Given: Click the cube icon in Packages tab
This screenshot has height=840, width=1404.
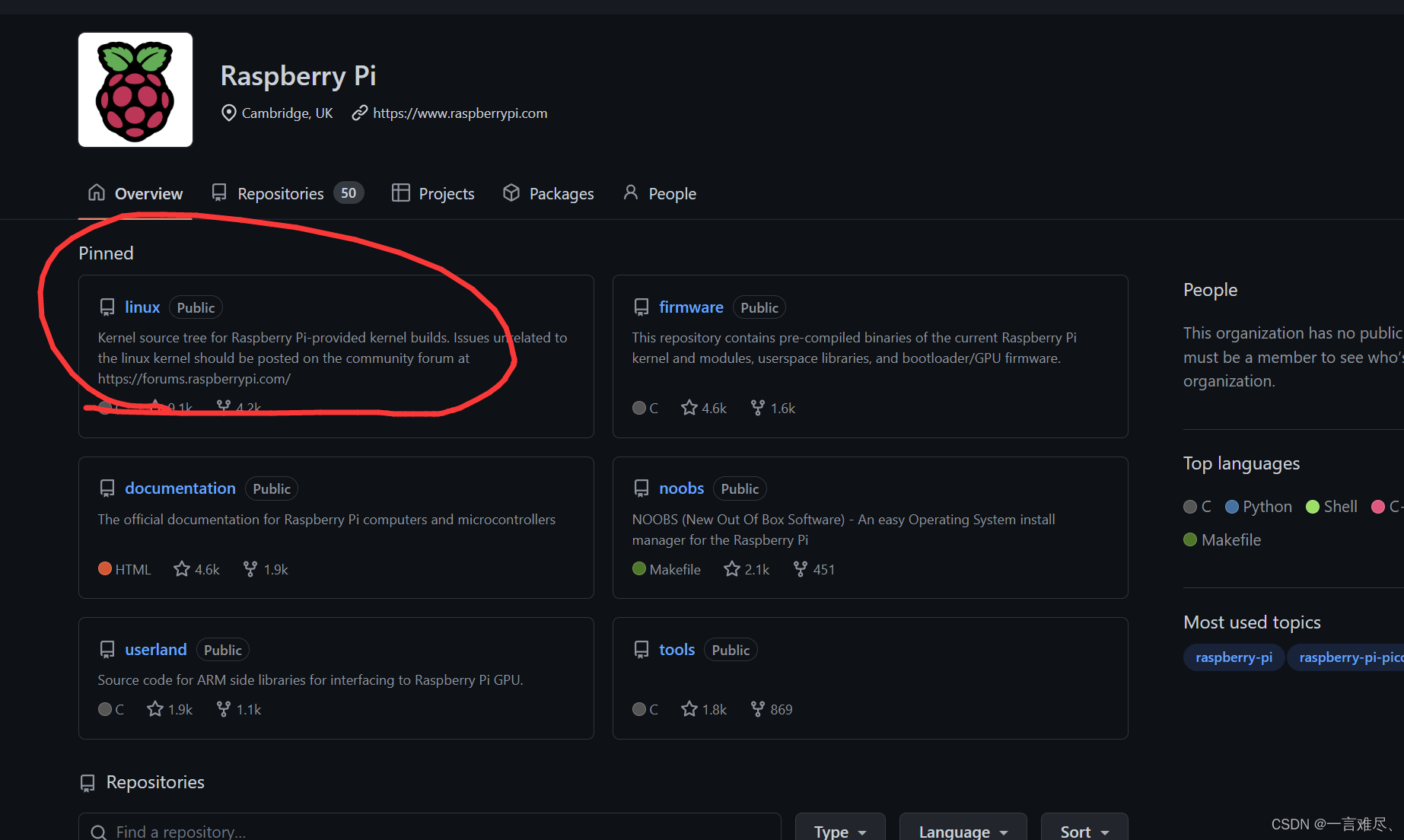Looking at the screenshot, I should [511, 192].
